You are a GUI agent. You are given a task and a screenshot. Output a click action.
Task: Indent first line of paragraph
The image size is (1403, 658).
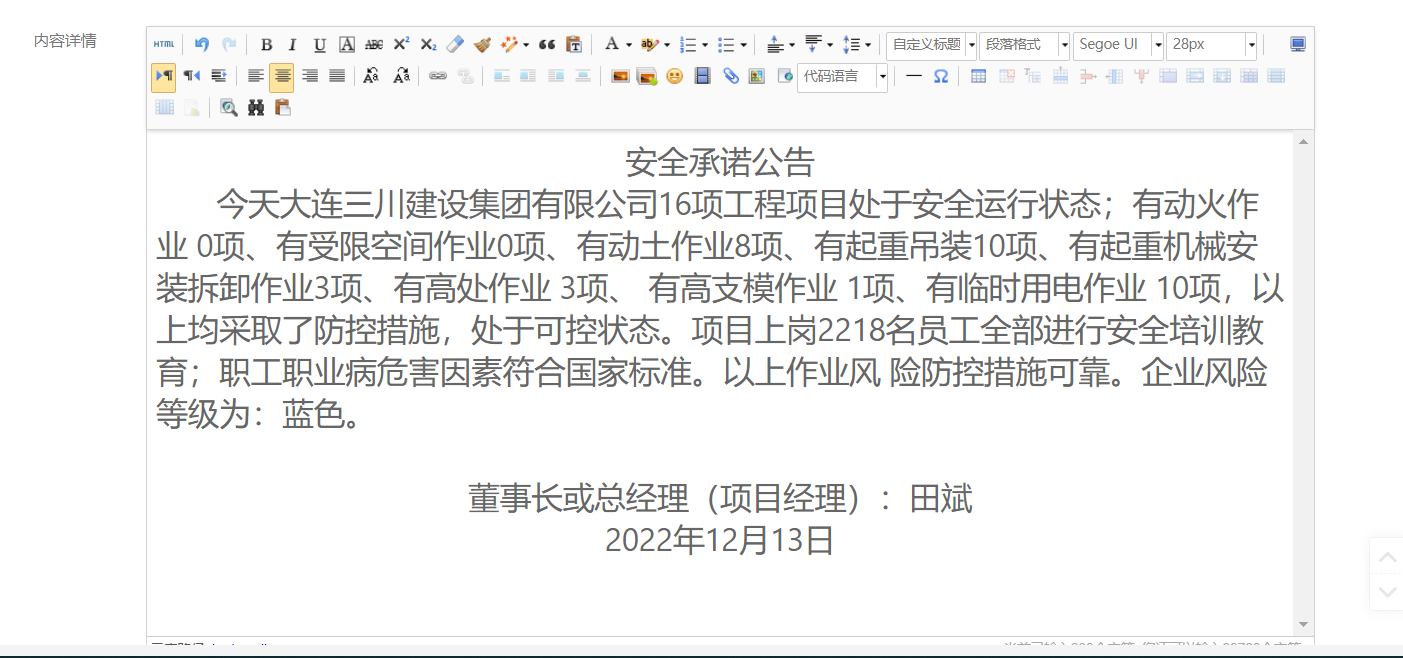point(218,76)
